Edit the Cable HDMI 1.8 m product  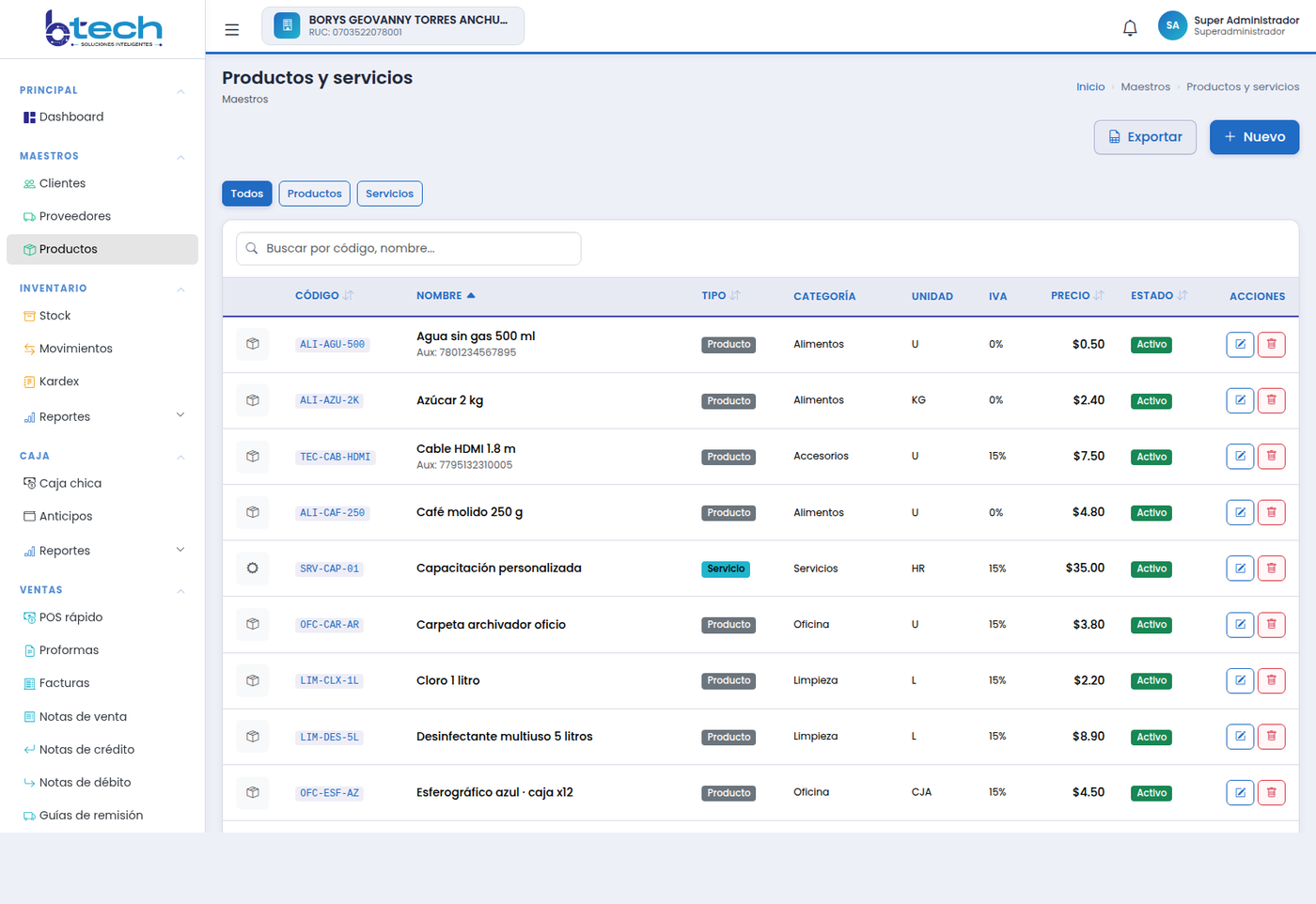[1240, 456]
